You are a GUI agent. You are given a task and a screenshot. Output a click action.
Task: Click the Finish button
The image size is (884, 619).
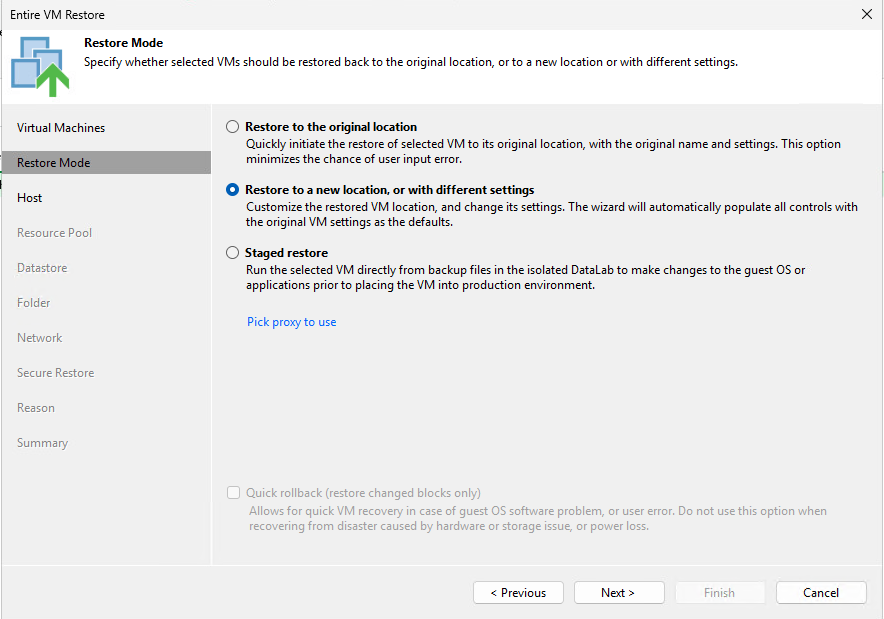pyautogui.click(x=720, y=592)
